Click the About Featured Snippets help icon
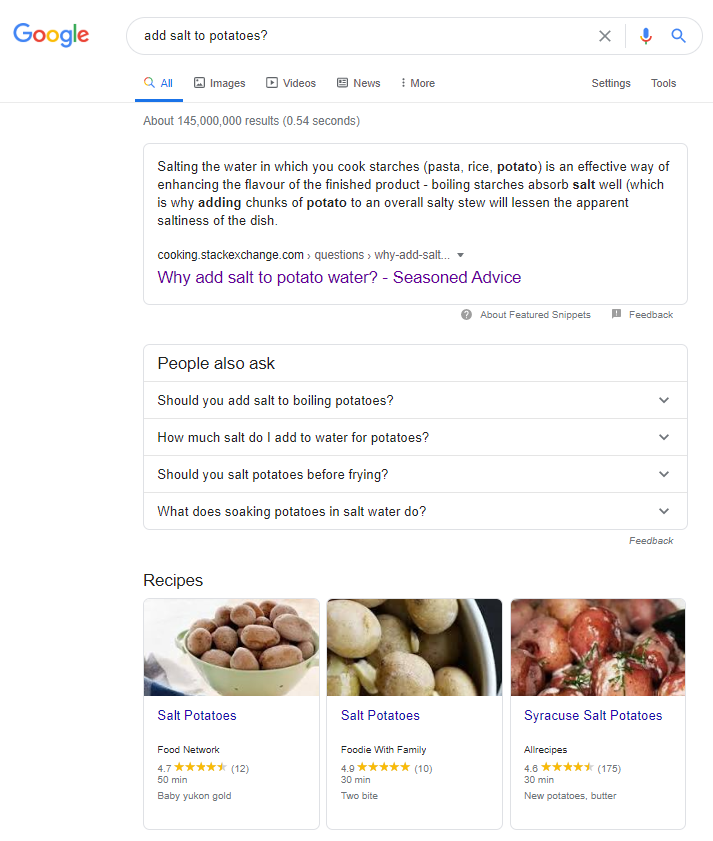Image resolution: width=713 pixels, height=841 pixels. click(466, 314)
